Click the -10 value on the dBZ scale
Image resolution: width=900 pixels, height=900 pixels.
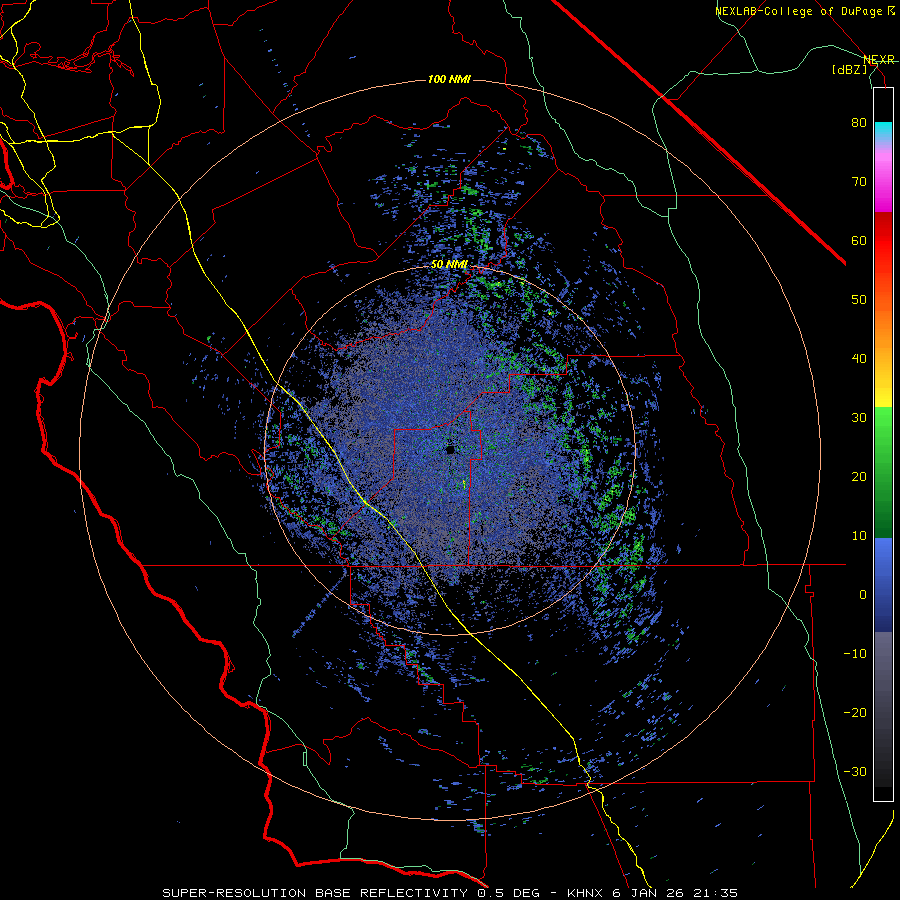(855, 654)
